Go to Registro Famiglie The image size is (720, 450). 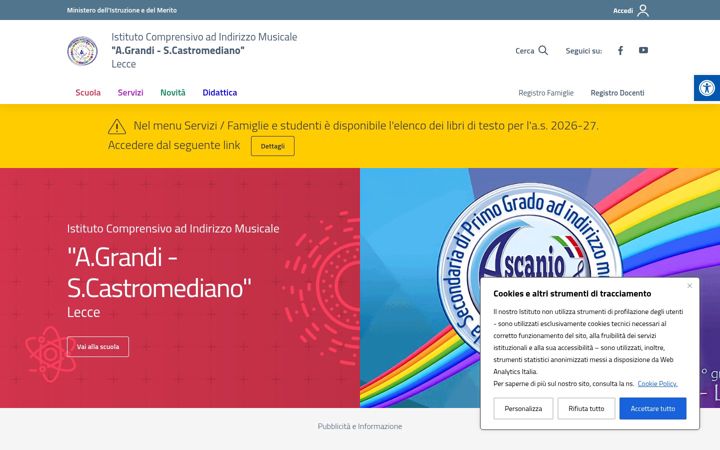click(x=546, y=93)
